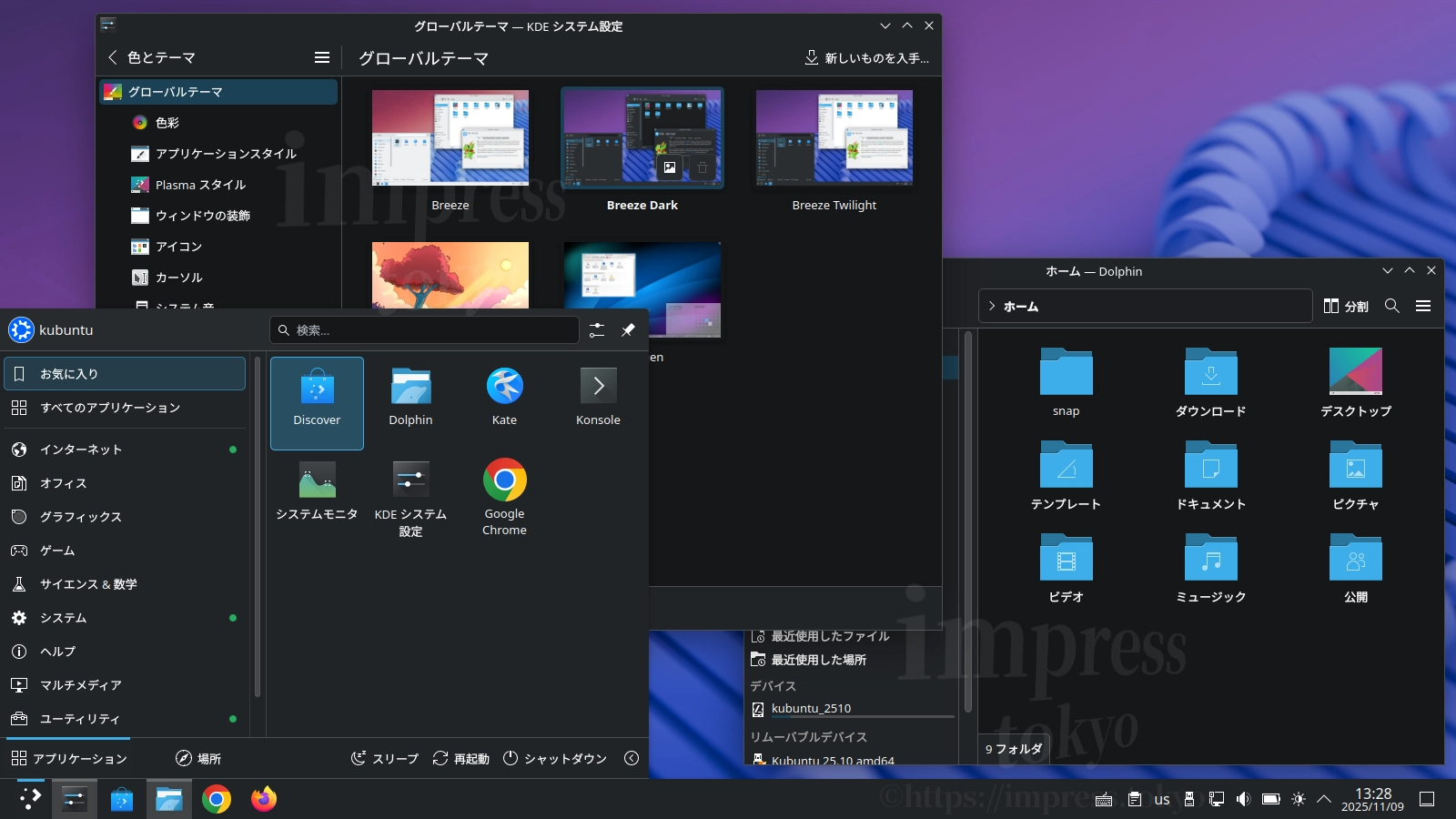Select the テンプレート folder in Dolphin

click(x=1067, y=475)
